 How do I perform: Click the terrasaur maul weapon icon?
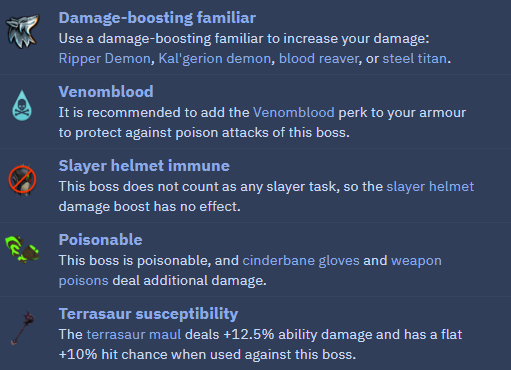click(22, 328)
